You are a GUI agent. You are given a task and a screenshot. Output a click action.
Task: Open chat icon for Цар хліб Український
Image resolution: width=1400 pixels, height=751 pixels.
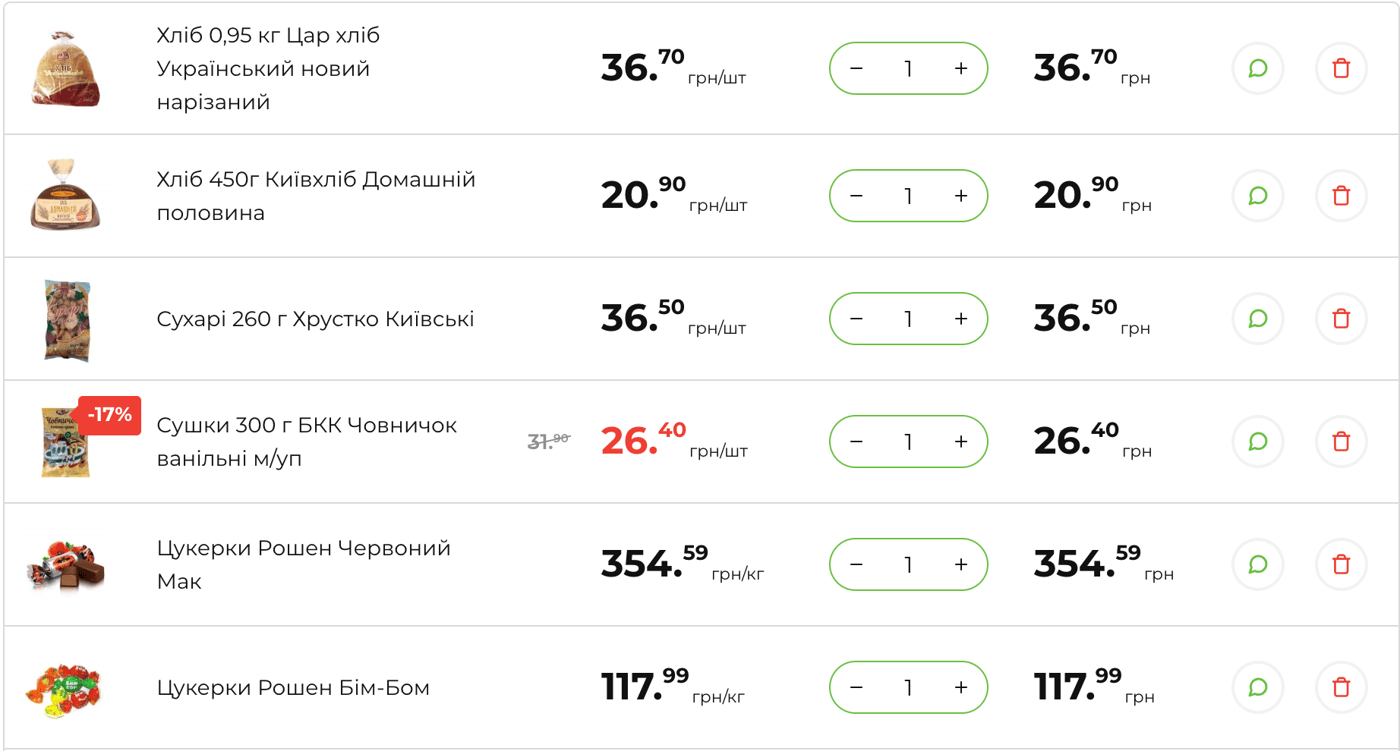pos(1258,68)
